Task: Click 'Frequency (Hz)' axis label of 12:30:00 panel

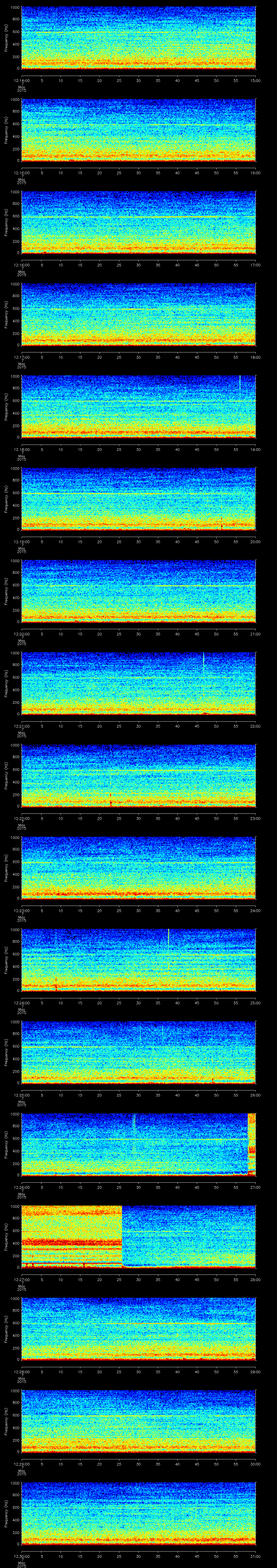Action: point(6,1514)
